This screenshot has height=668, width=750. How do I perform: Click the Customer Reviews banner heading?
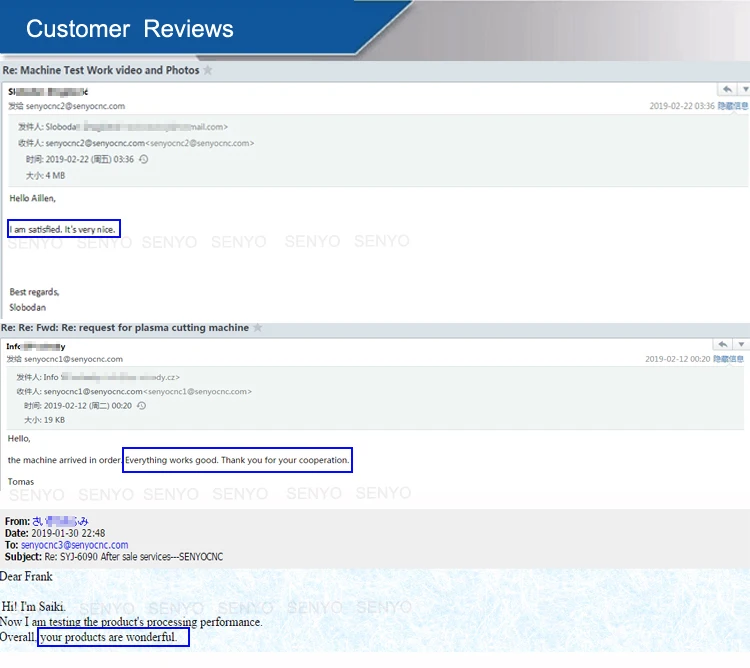(130, 29)
